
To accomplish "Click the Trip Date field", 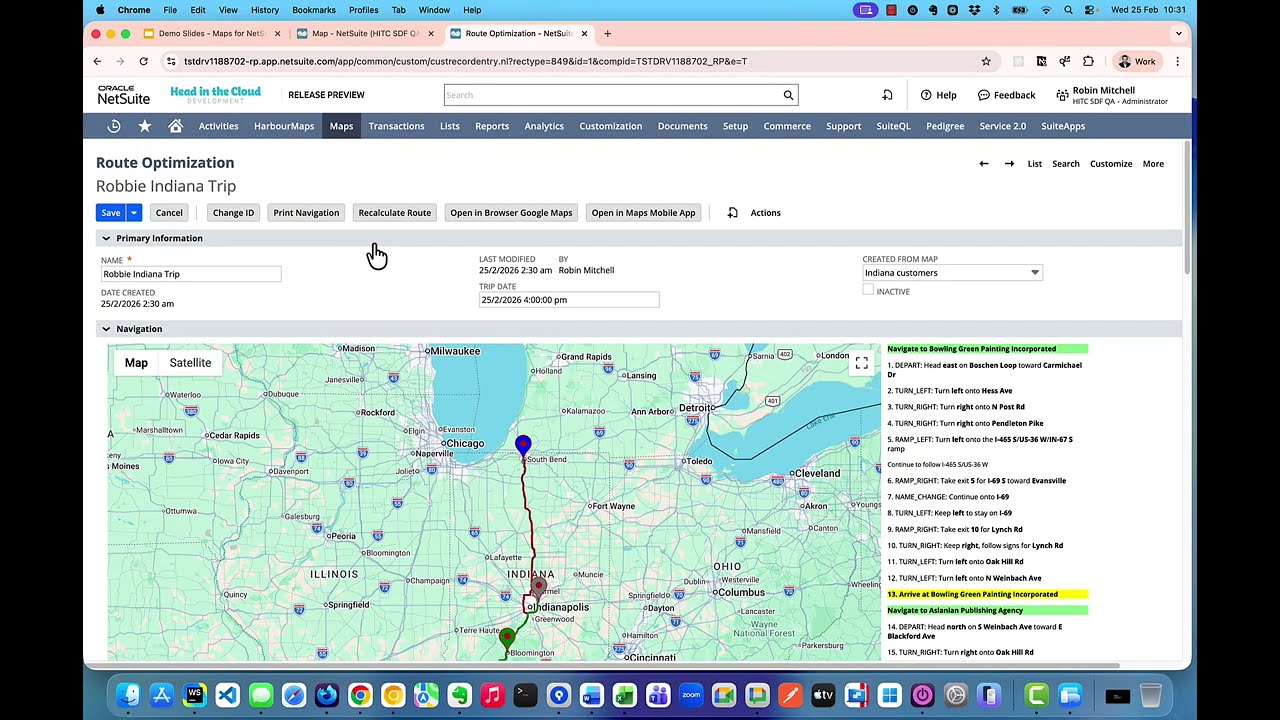I will click(x=569, y=300).
